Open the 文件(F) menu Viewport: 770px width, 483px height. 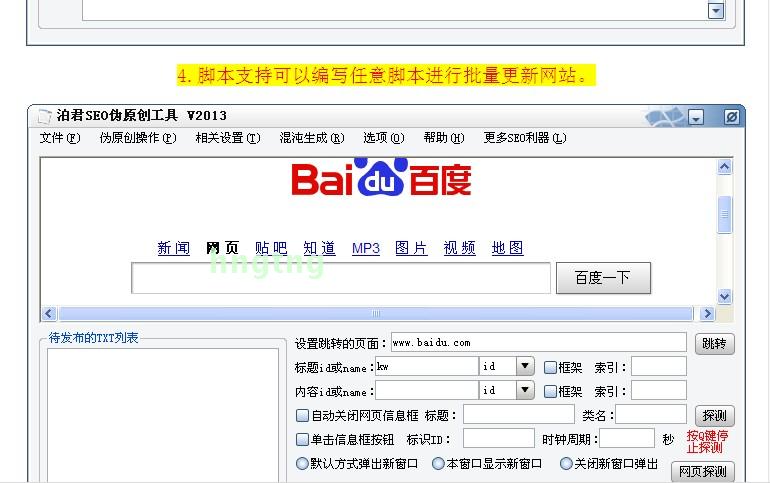59,138
